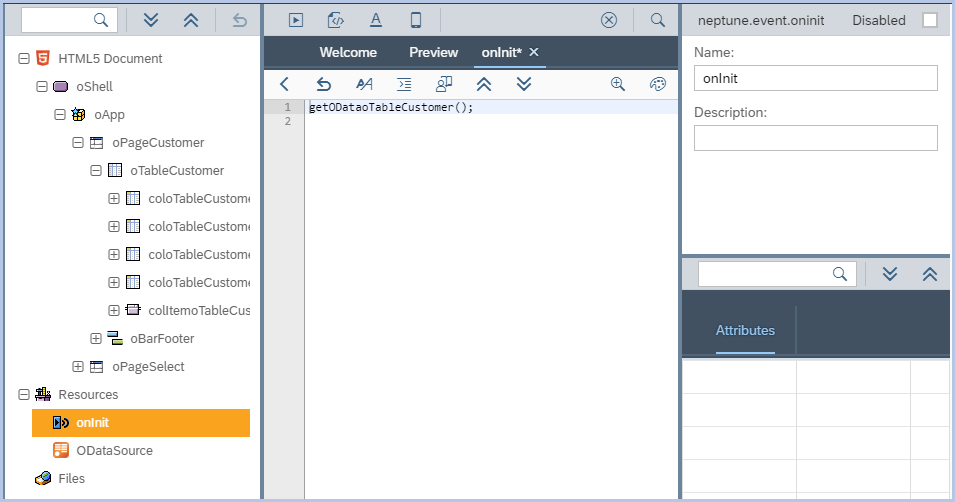This screenshot has height=502, width=955.
Task: Select oTableCustomer tree item
Action: tap(177, 171)
